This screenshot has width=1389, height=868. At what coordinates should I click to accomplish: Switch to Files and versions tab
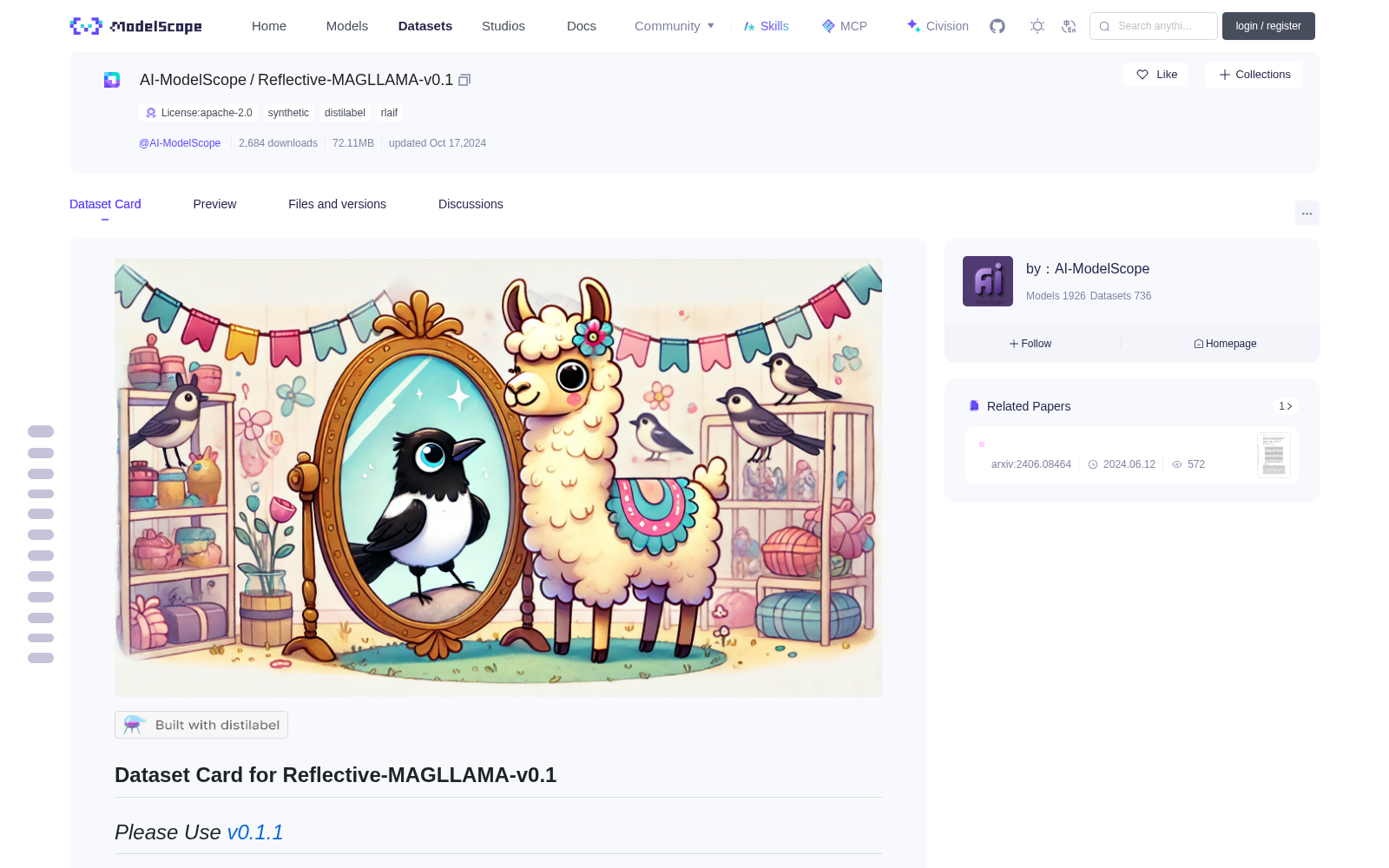pos(337,204)
